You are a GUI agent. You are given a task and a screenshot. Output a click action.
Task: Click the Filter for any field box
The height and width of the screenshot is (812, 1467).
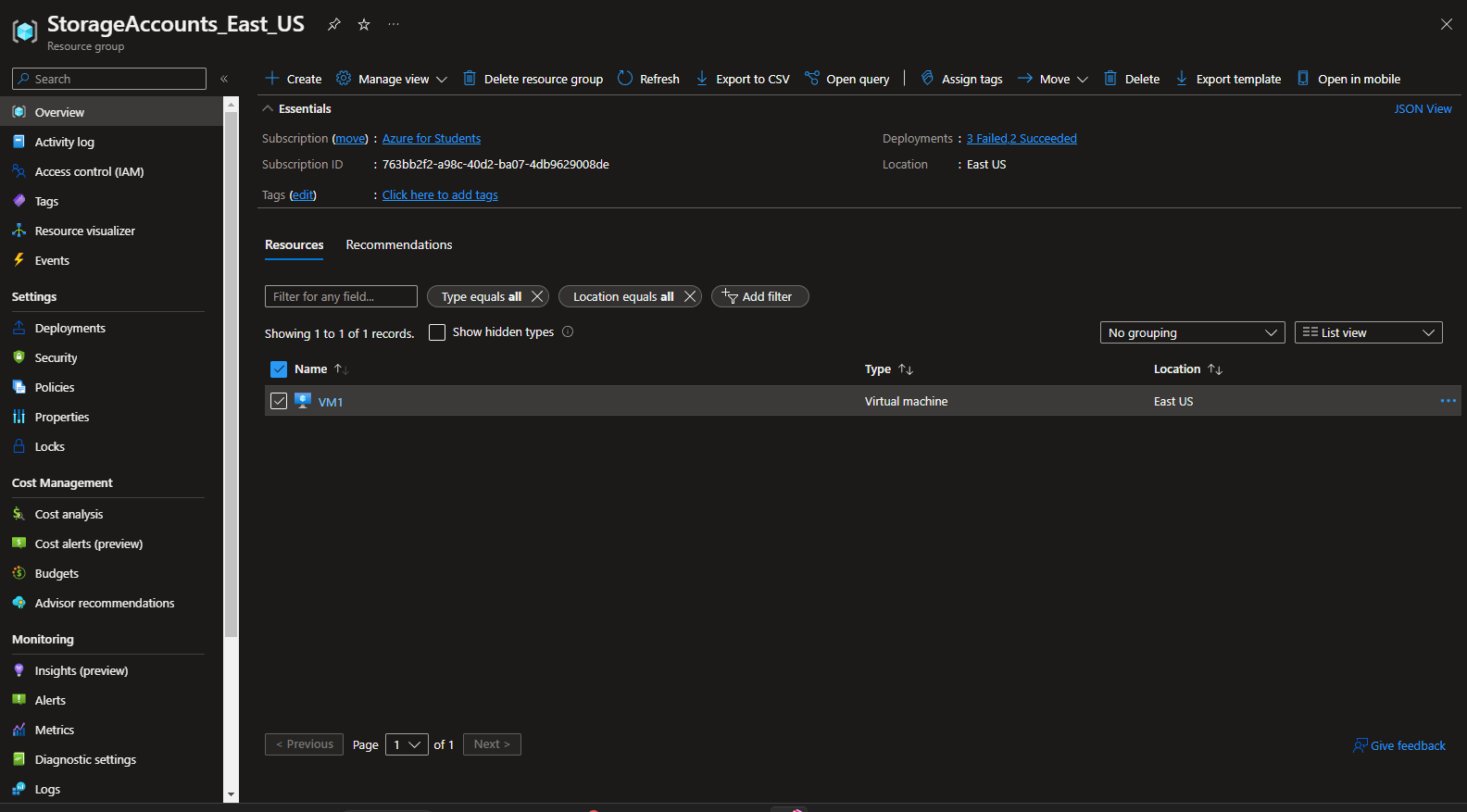(341, 296)
